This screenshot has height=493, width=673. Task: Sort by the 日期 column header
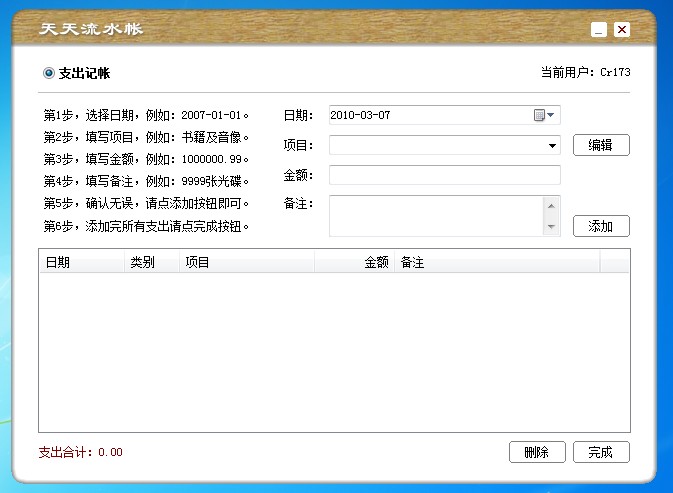[80, 261]
